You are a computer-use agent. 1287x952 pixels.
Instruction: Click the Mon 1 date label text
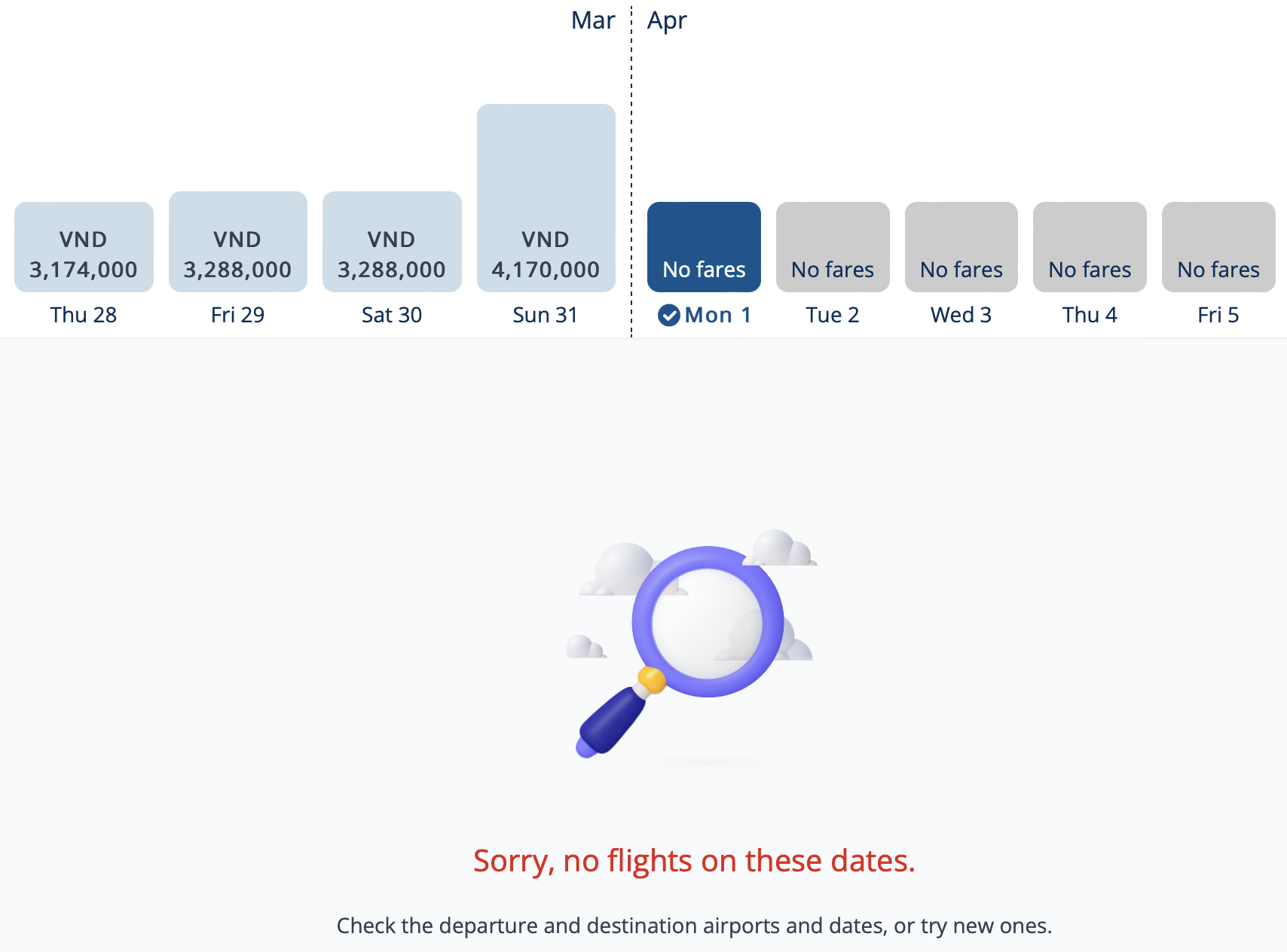tap(717, 315)
